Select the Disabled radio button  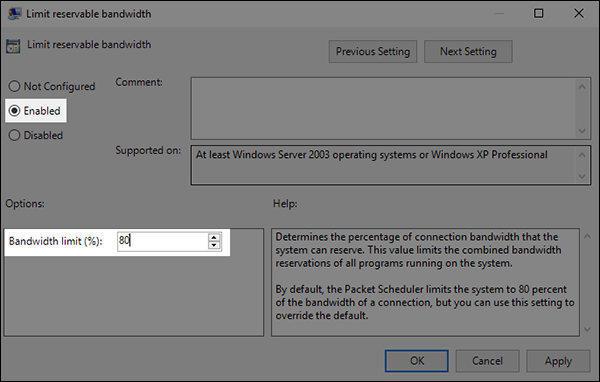point(14,135)
